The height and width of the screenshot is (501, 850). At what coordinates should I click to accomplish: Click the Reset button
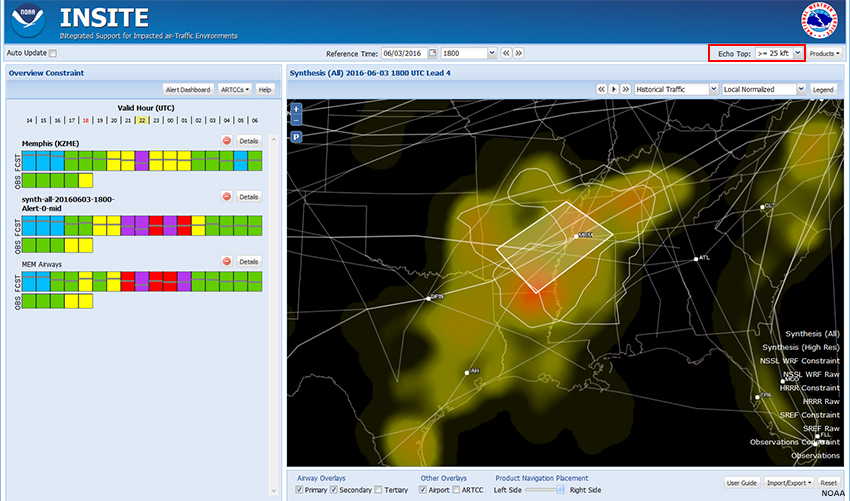[x=828, y=483]
